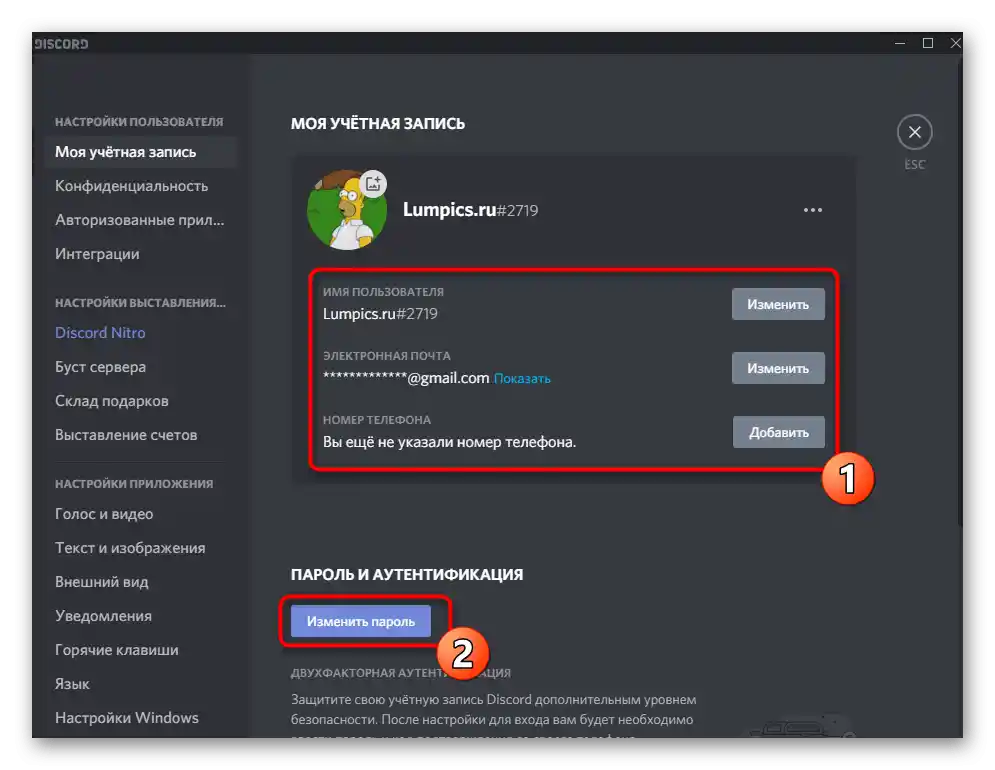The image size is (995, 770).
Task: Open Авторизованные приложения section
Action: pos(141,220)
